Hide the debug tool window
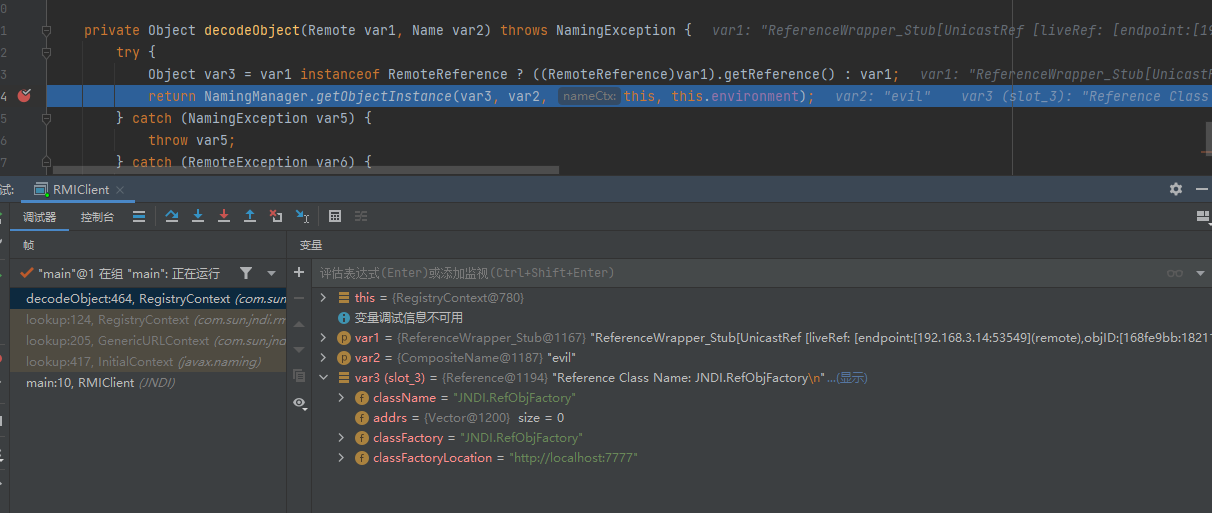Image resolution: width=1212 pixels, height=513 pixels. click(1200, 189)
